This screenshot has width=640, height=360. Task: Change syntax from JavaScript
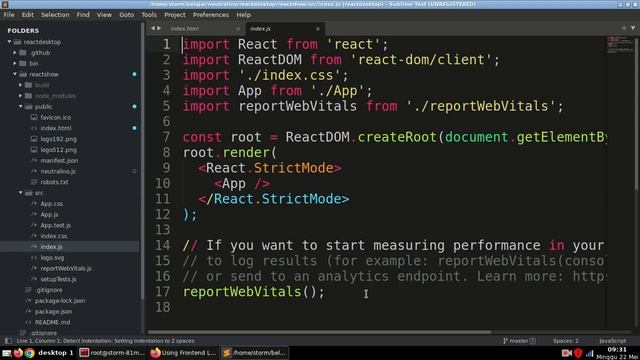[612, 340]
